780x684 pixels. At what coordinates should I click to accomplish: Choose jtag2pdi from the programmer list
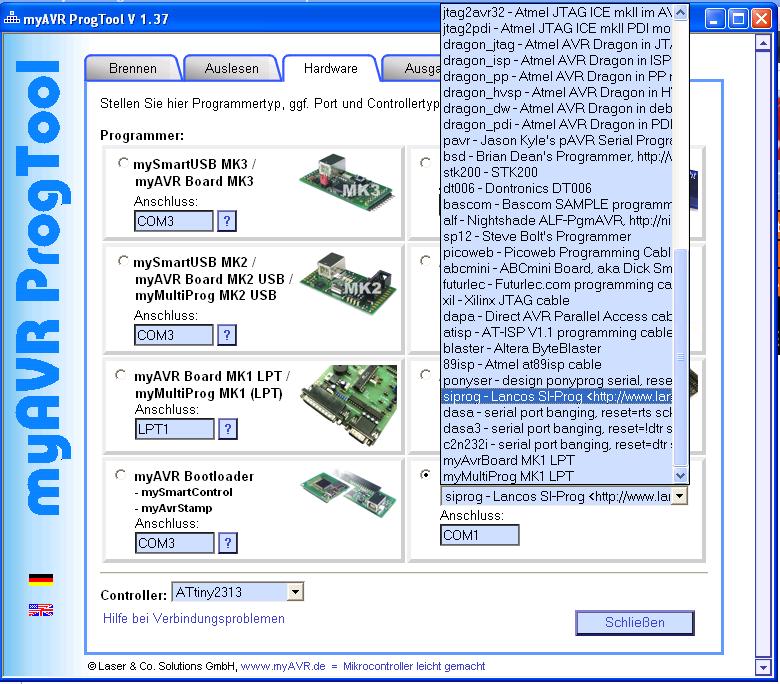coord(557,28)
